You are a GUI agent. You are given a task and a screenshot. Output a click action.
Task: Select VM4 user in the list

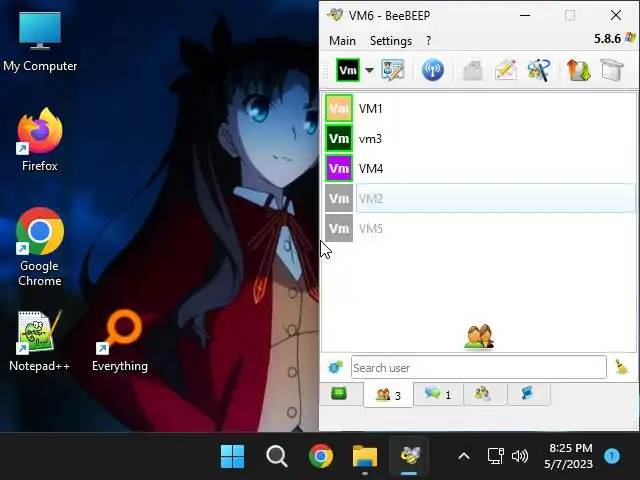pyautogui.click(x=480, y=169)
